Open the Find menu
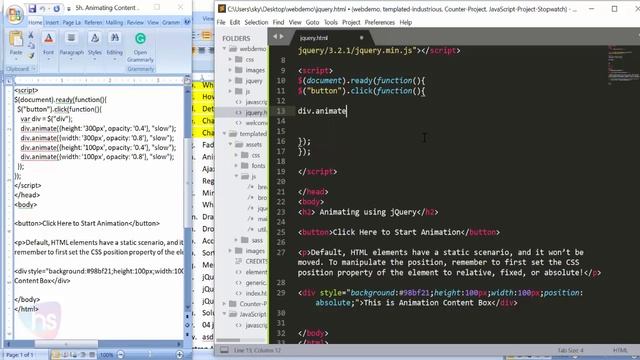640x360 pixels. (278, 22)
